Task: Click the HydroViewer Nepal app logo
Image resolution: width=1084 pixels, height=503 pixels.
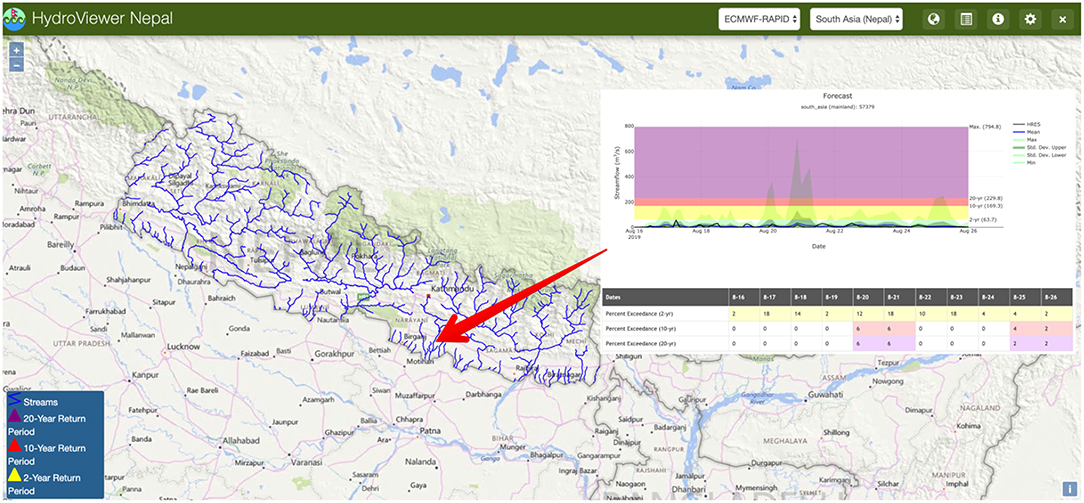Action: coord(15,19)
